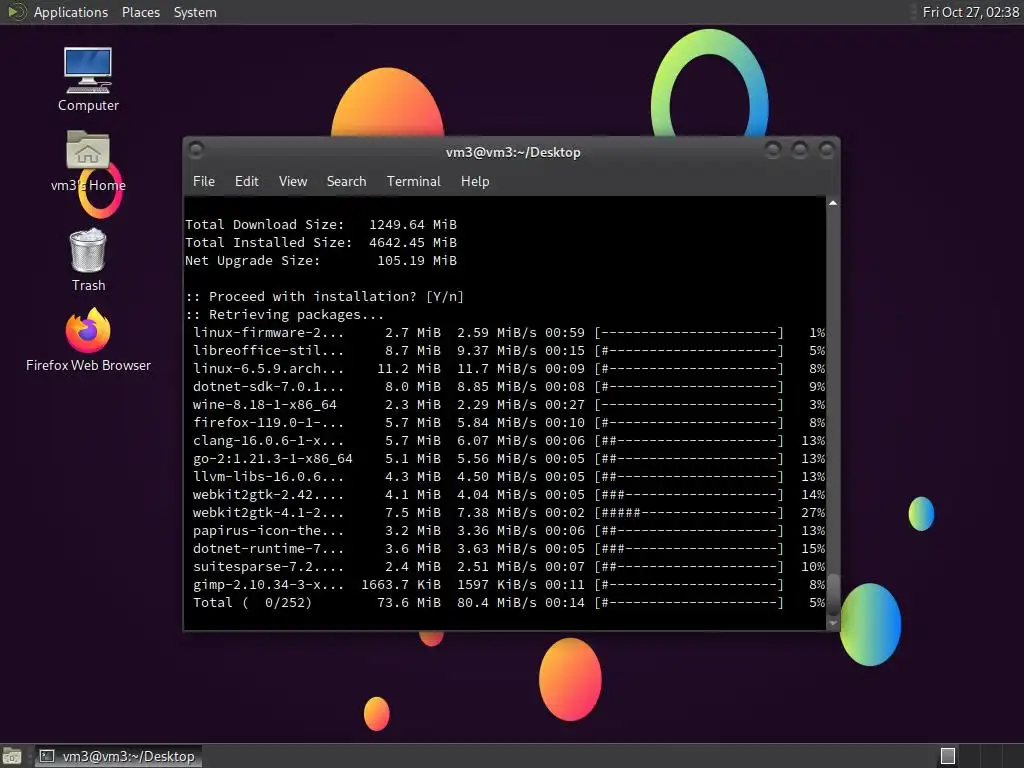Open the terminal Search menu

coord(346,181)
